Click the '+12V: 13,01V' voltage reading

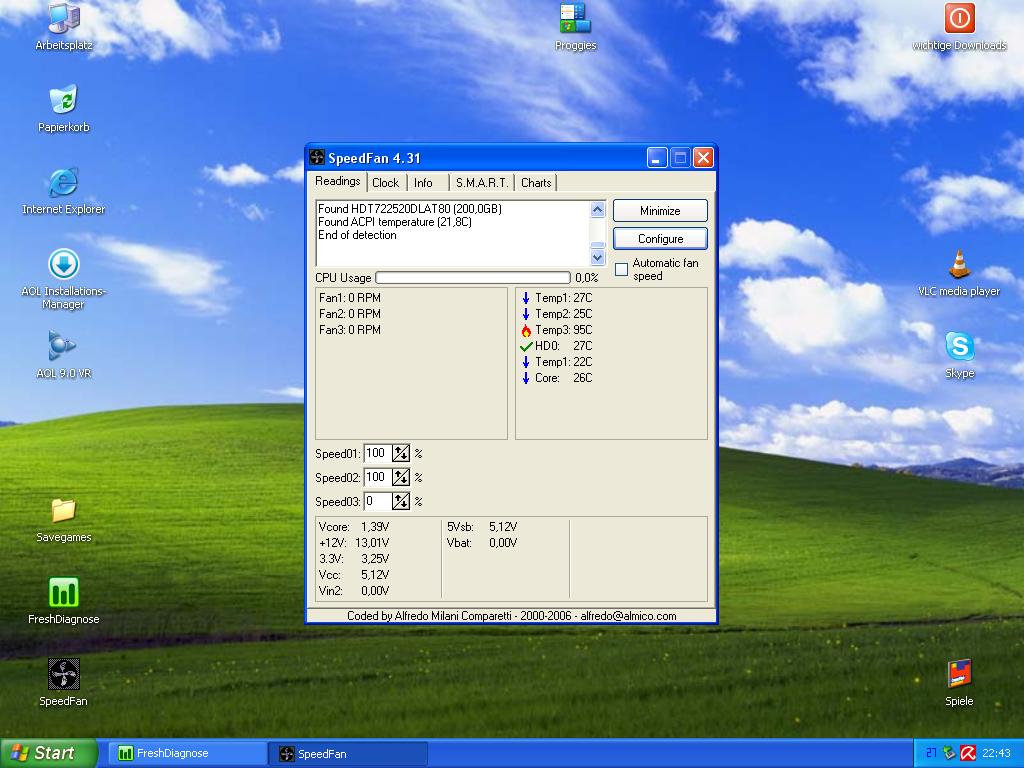354,543
